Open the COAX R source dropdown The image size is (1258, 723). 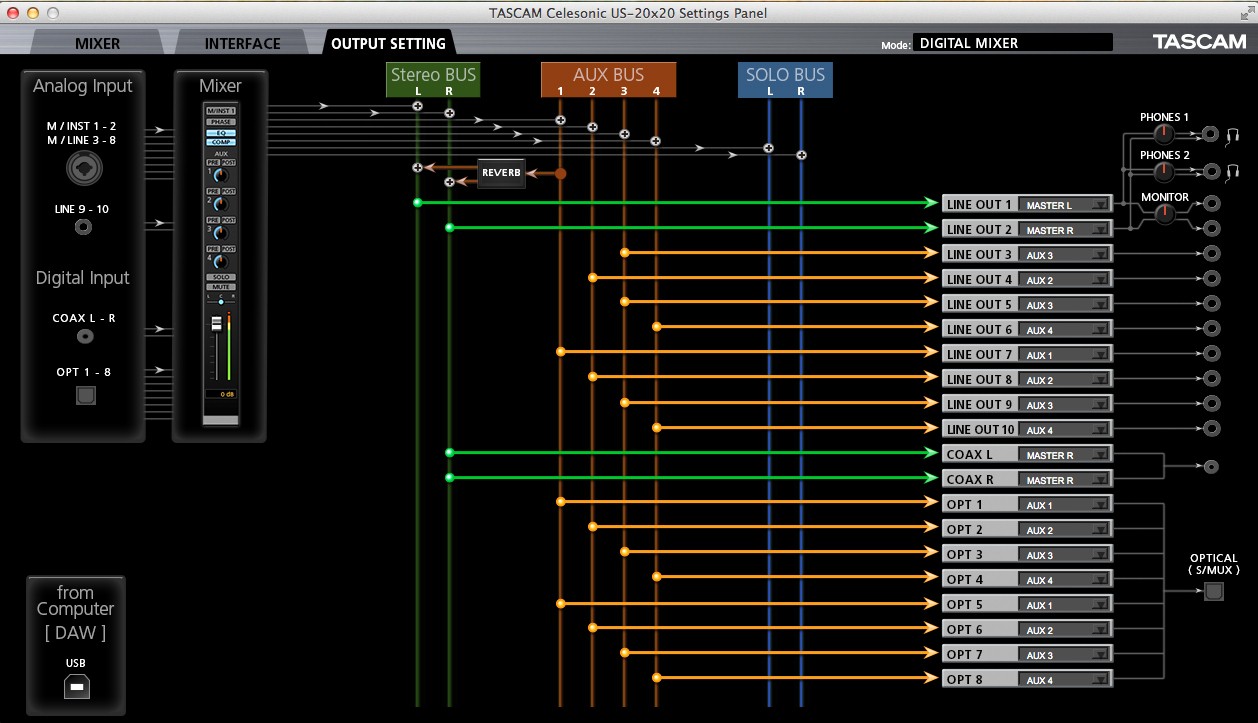point(1064,480)
